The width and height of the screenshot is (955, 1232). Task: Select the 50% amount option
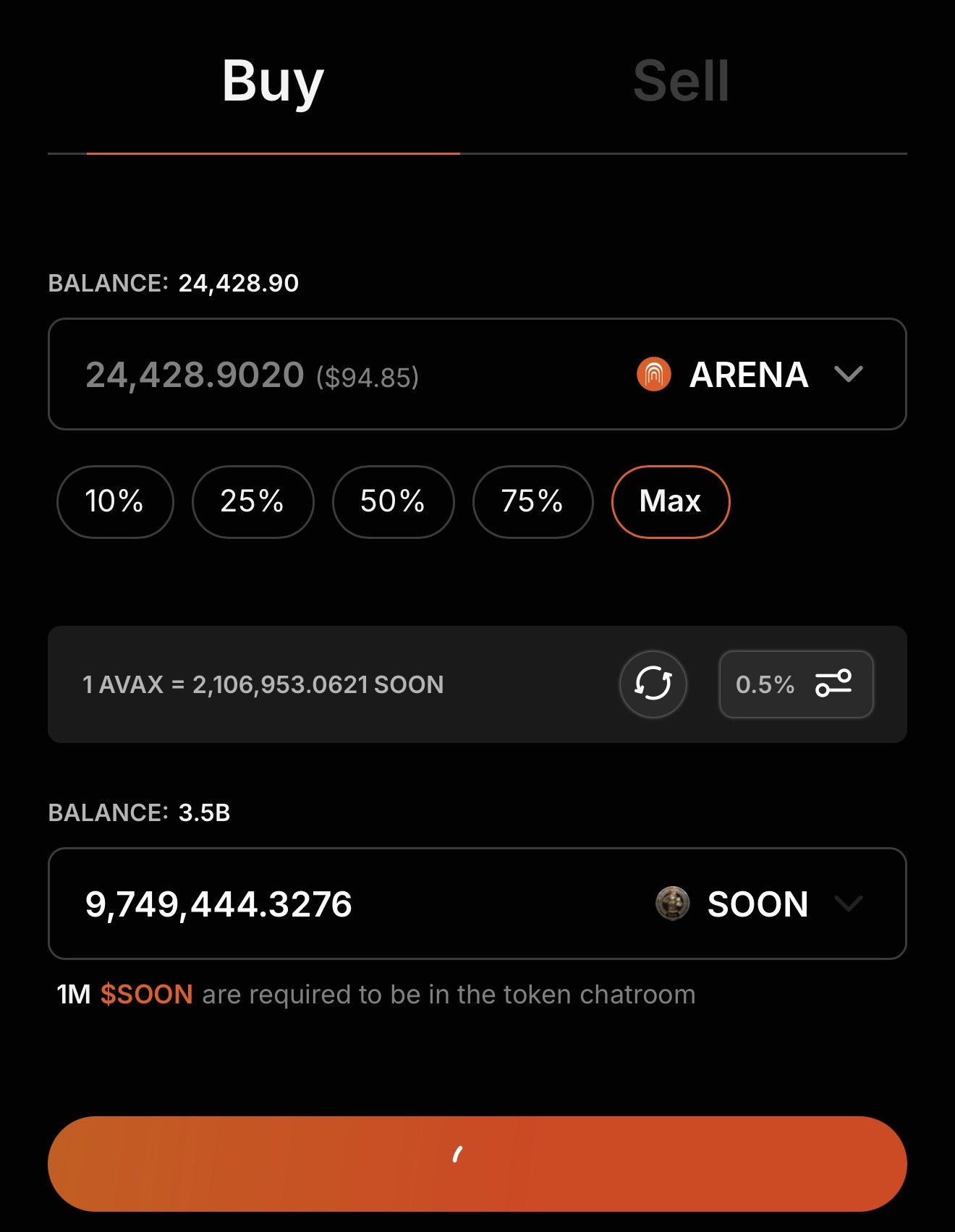pos(393,501)
